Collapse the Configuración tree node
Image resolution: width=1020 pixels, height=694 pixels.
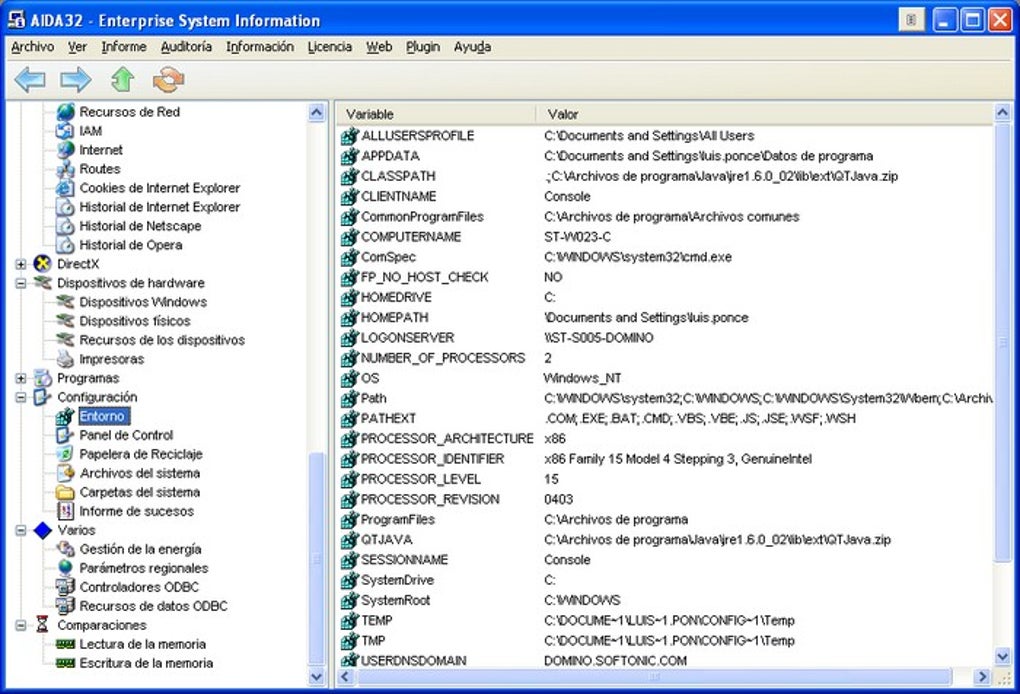pyautogui.click(x=21, y=397)
